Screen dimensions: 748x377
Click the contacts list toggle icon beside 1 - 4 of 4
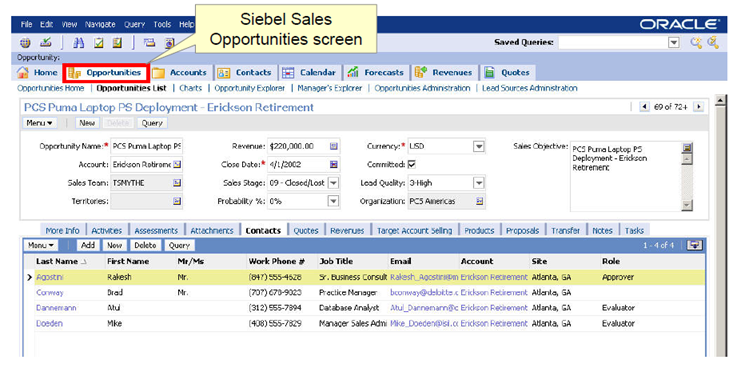click(x=694, y=245)
